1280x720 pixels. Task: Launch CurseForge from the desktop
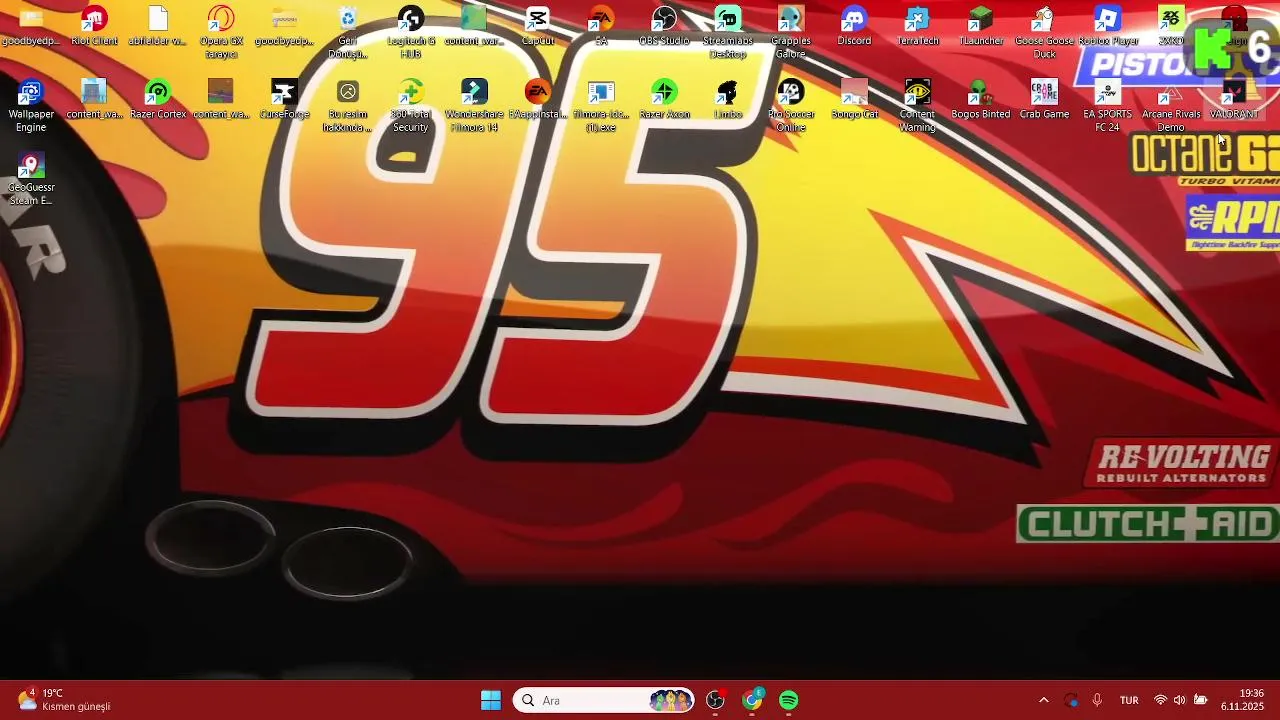[x=284, y=100]
